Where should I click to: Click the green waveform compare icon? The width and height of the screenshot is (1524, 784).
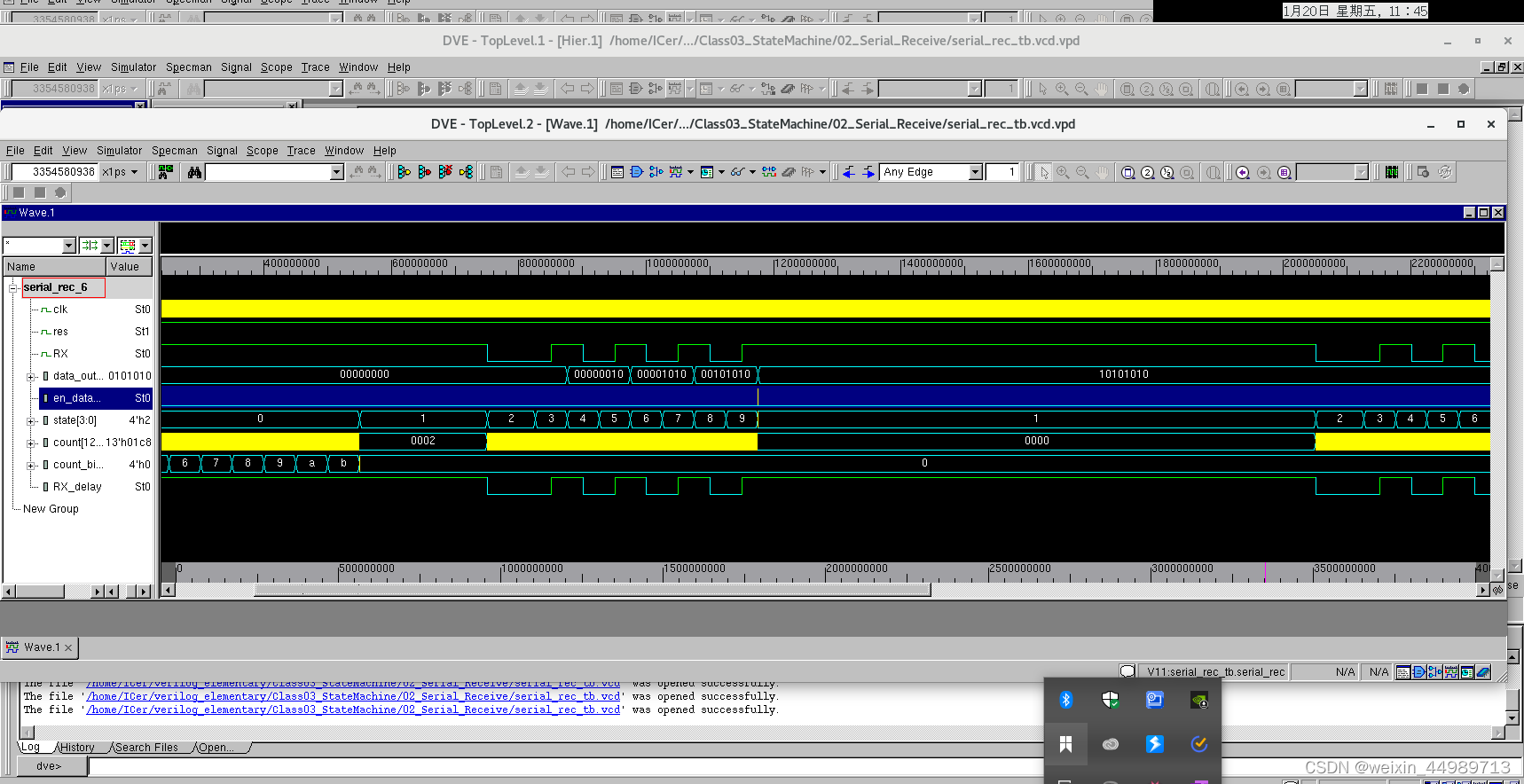pyautogui.click(x=1392, y=172)
